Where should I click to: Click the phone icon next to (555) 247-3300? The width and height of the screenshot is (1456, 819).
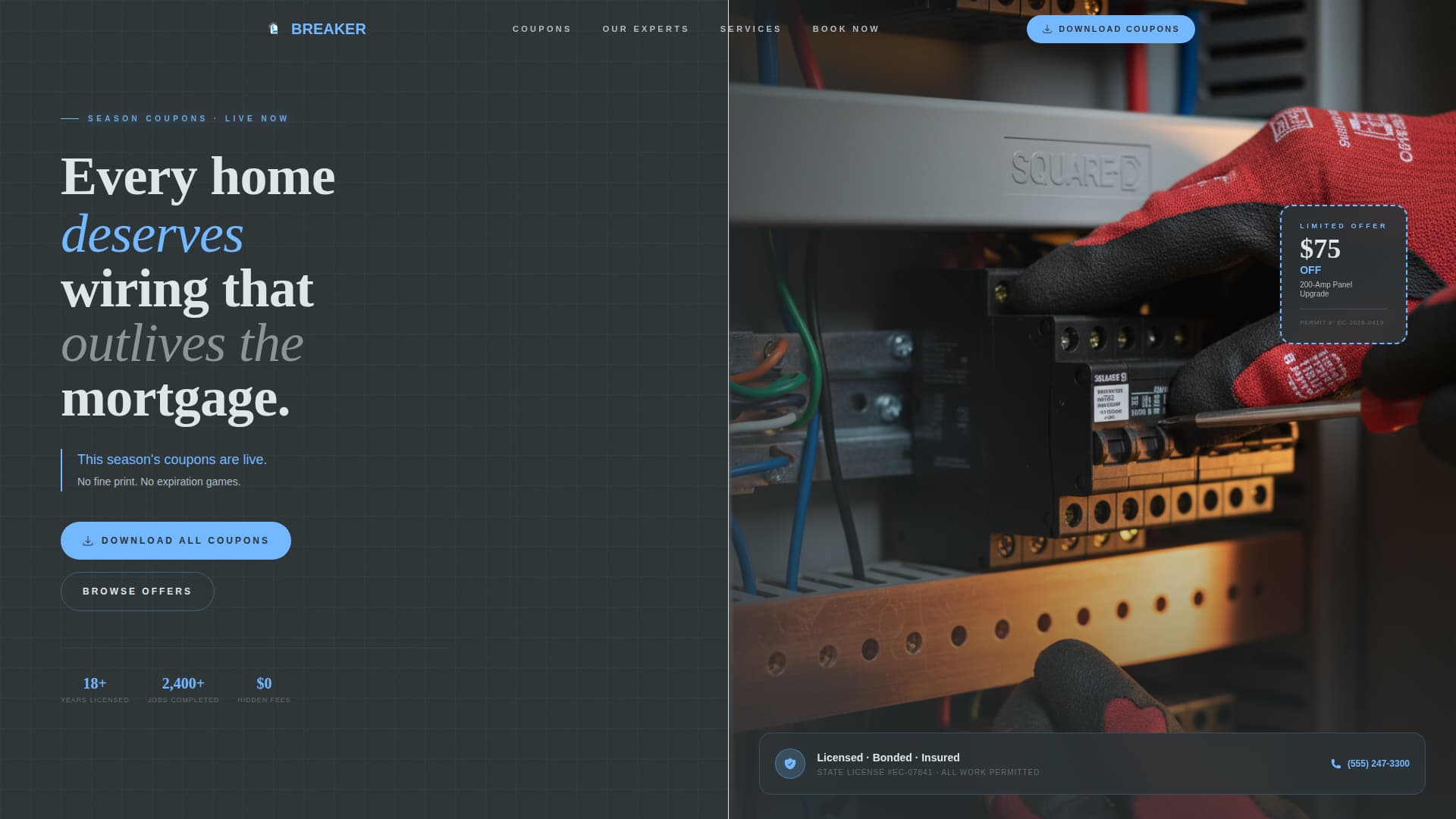pyautogui.click(x=1336, y=764)
